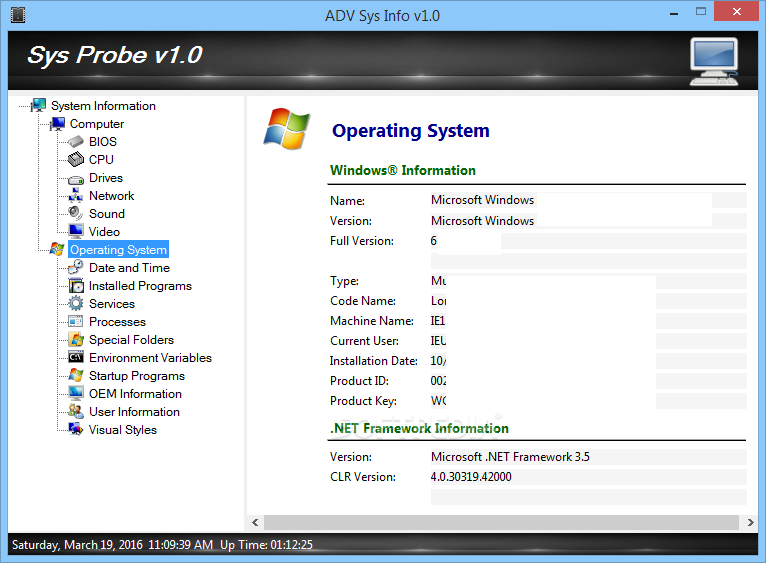Click the Visual Styles icon

click(x=76, y=430)
